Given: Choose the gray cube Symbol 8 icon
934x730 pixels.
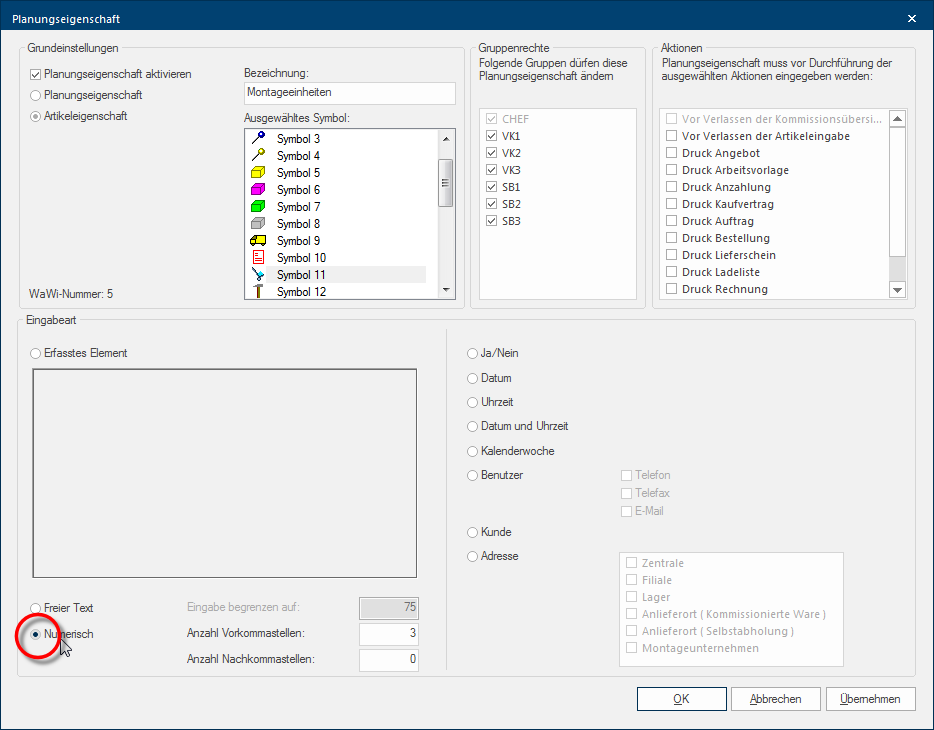Looking at the screenshot, I should 257,223.
